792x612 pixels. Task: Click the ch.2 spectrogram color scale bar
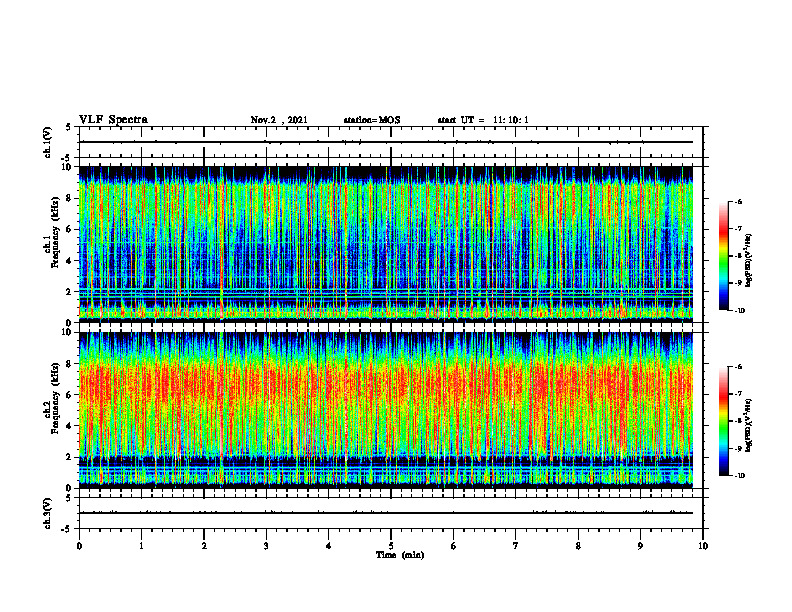(x=723, y=421)
